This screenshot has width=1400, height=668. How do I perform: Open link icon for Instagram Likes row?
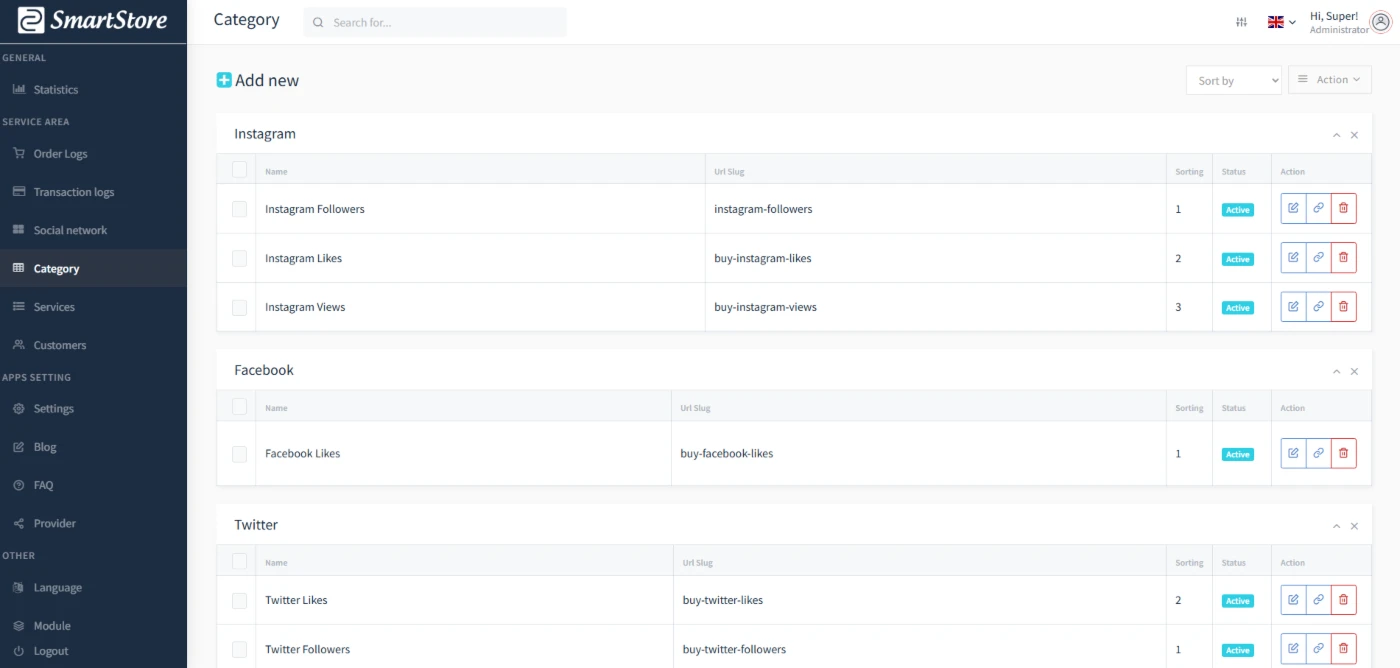click(1318, 258)
